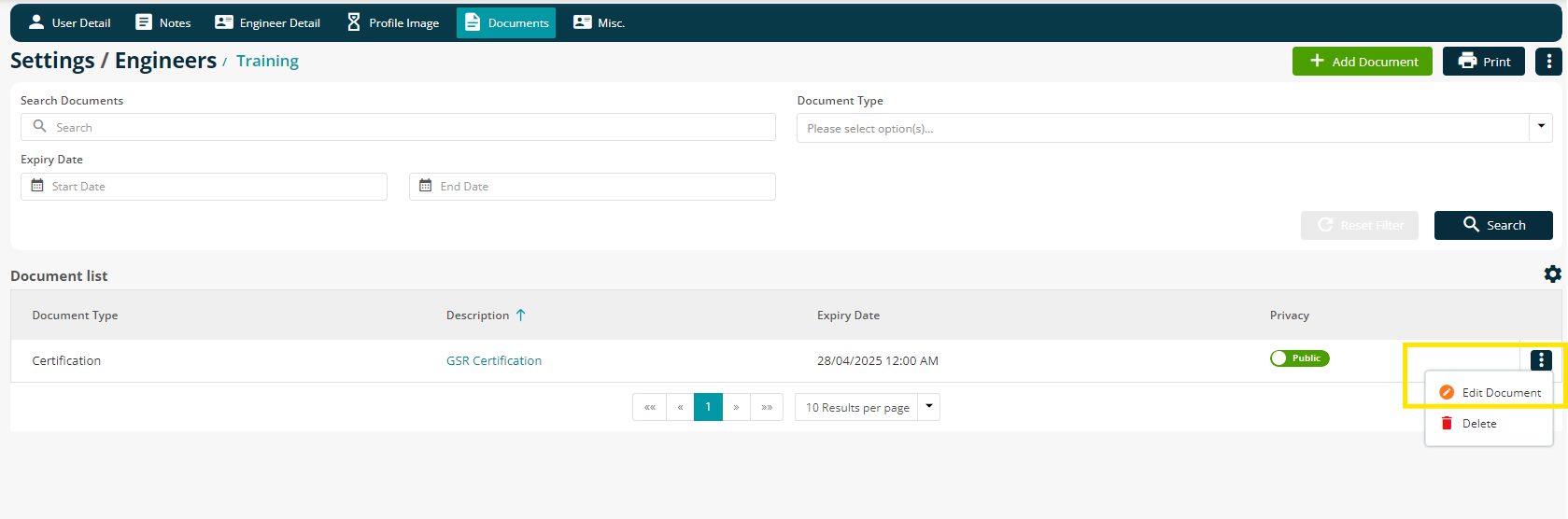Screen dimensions: 1568x519
Task: Click the red trash icon for Delete
Action: point(1447,424)
